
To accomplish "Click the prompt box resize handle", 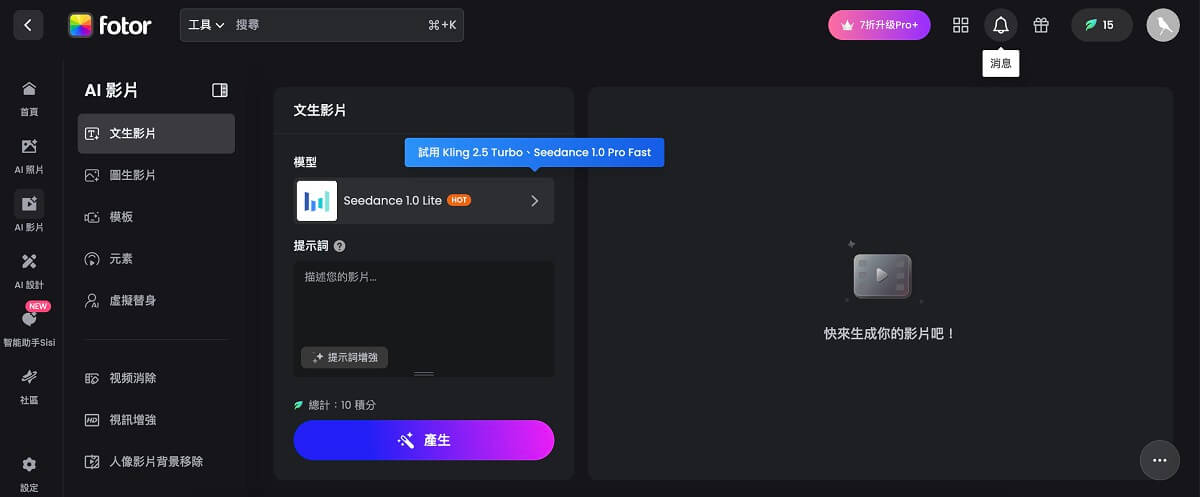I will pos(424,373).
